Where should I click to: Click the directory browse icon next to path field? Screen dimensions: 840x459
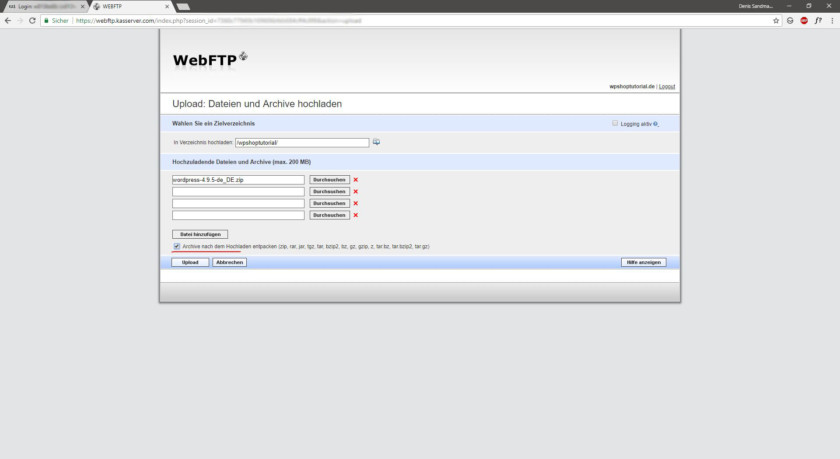[377, 142]
